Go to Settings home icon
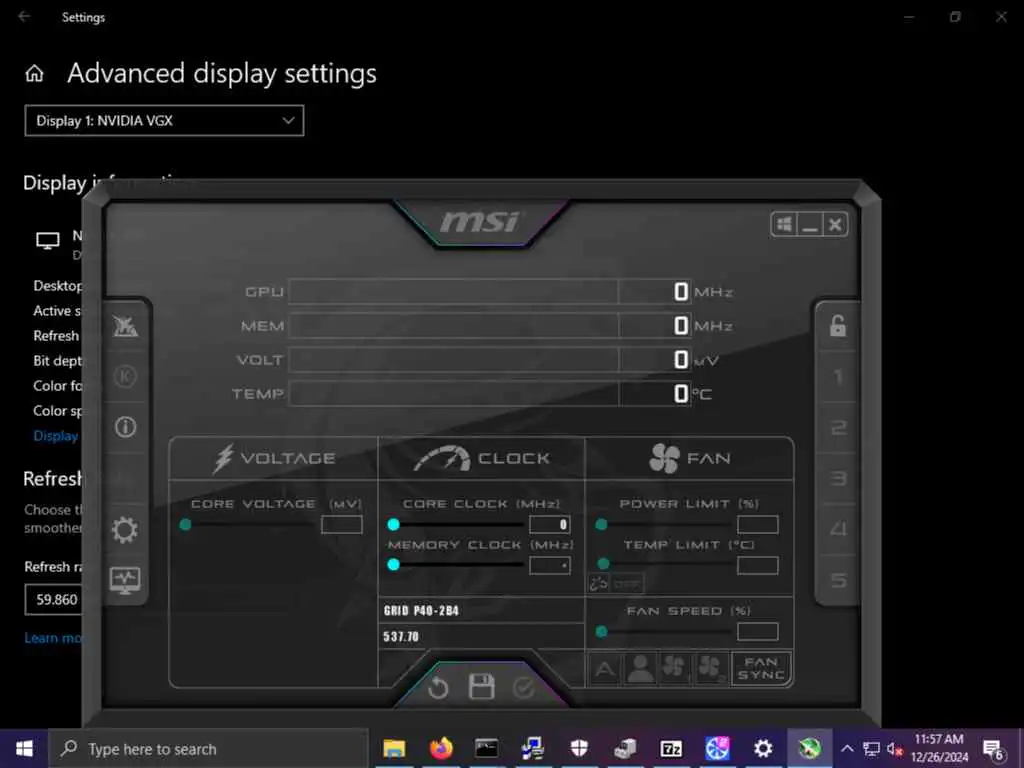 pyautogui.click(x=35, y=74)
